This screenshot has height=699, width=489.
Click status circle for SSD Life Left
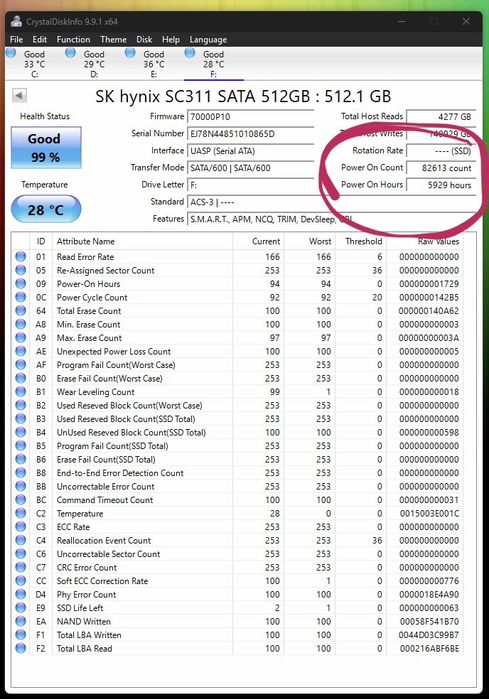21,608
